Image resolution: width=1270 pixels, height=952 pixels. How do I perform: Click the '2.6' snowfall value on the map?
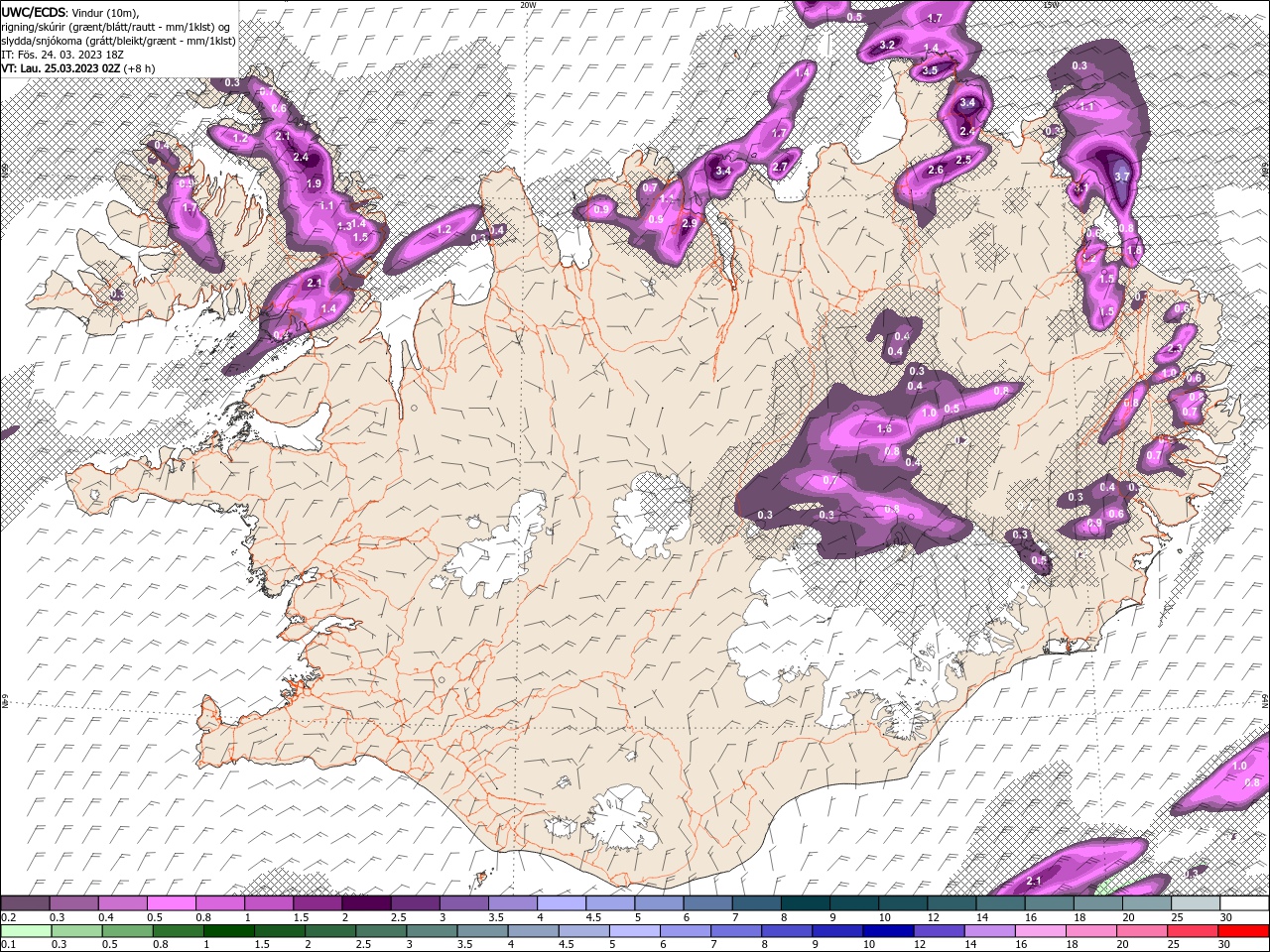click(935, 171)
